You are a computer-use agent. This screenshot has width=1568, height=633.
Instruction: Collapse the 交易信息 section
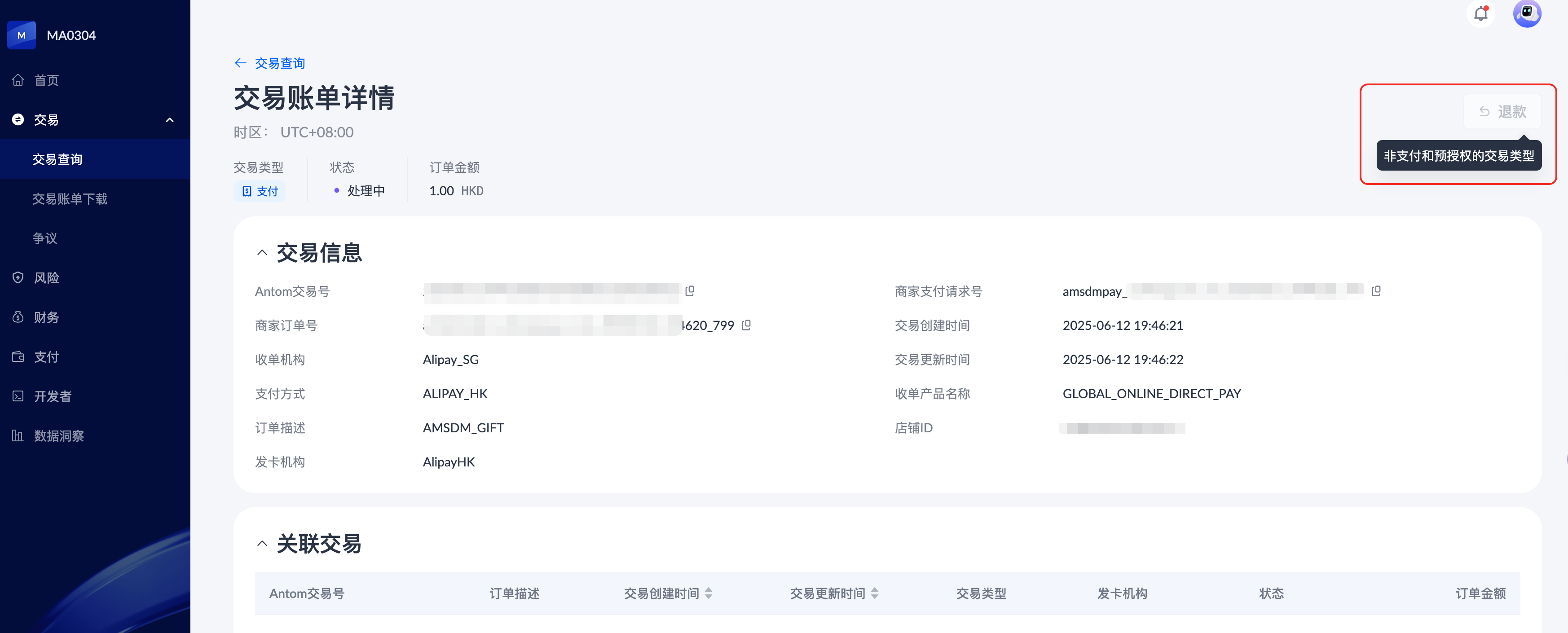(262, 253)
